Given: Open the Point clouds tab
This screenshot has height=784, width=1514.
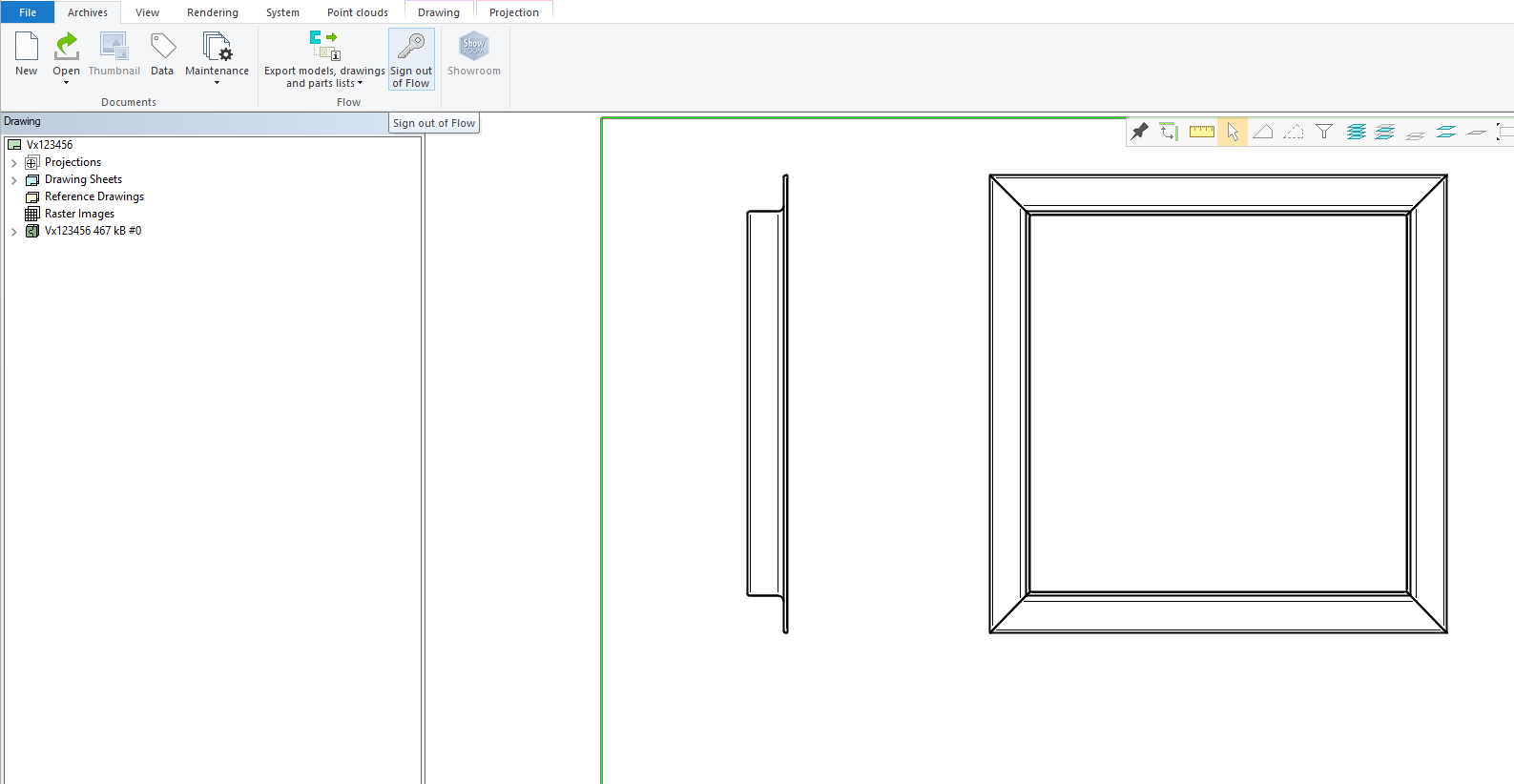Looking at the screenshot, I should tap(357, 12).
